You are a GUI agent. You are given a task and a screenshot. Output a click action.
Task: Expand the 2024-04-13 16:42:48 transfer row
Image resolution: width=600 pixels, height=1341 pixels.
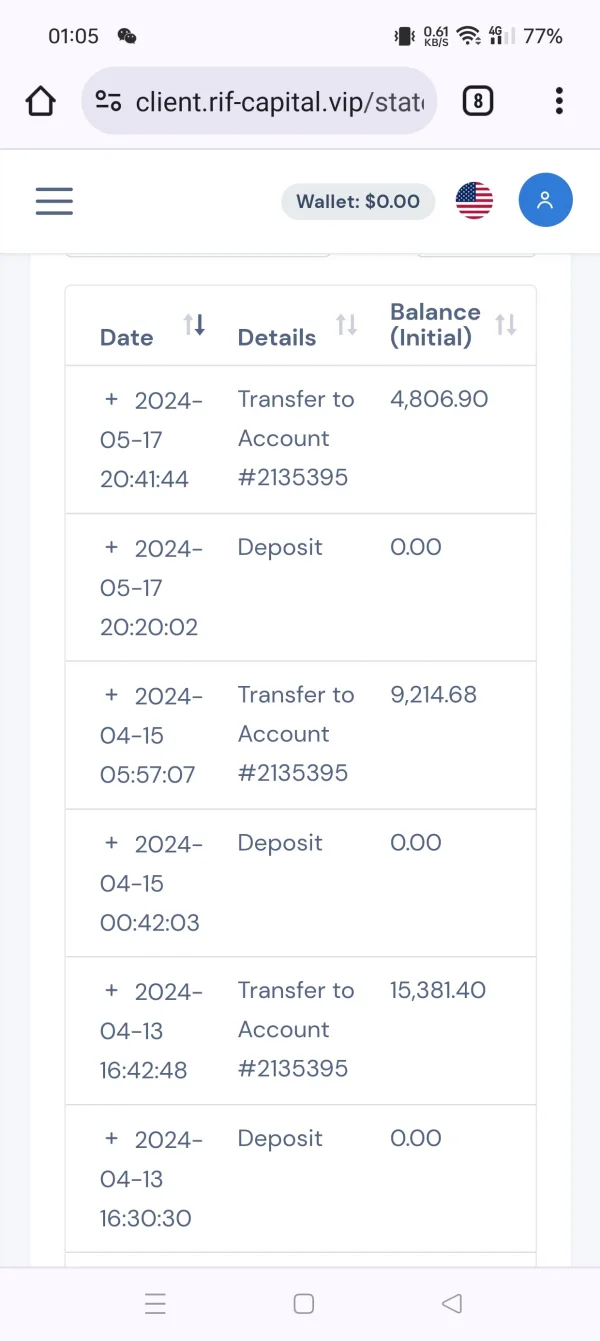click(x=112, y=991)
